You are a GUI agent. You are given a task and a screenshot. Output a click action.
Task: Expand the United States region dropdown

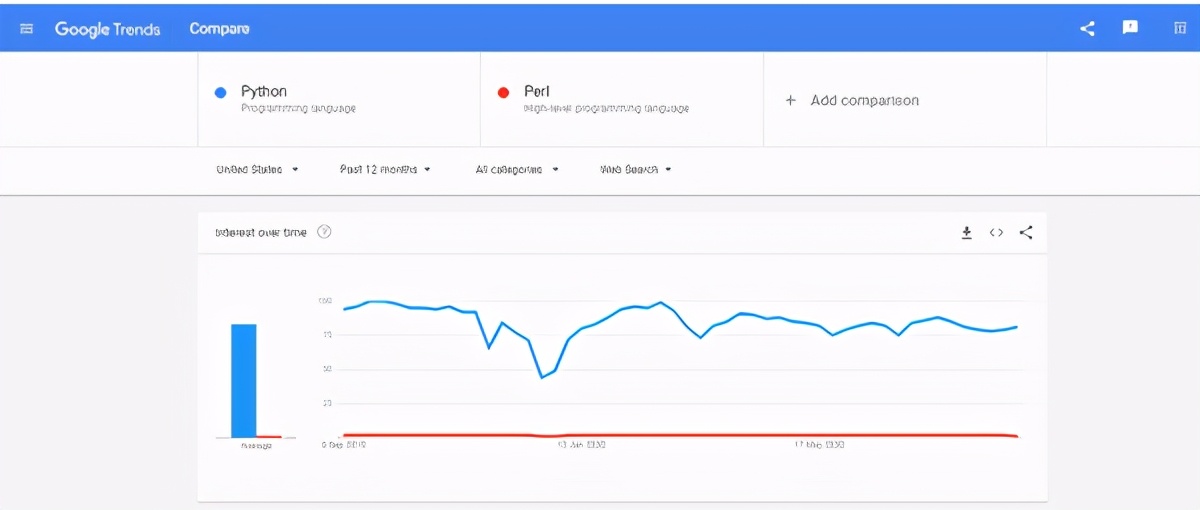click(x=257, y=170)
